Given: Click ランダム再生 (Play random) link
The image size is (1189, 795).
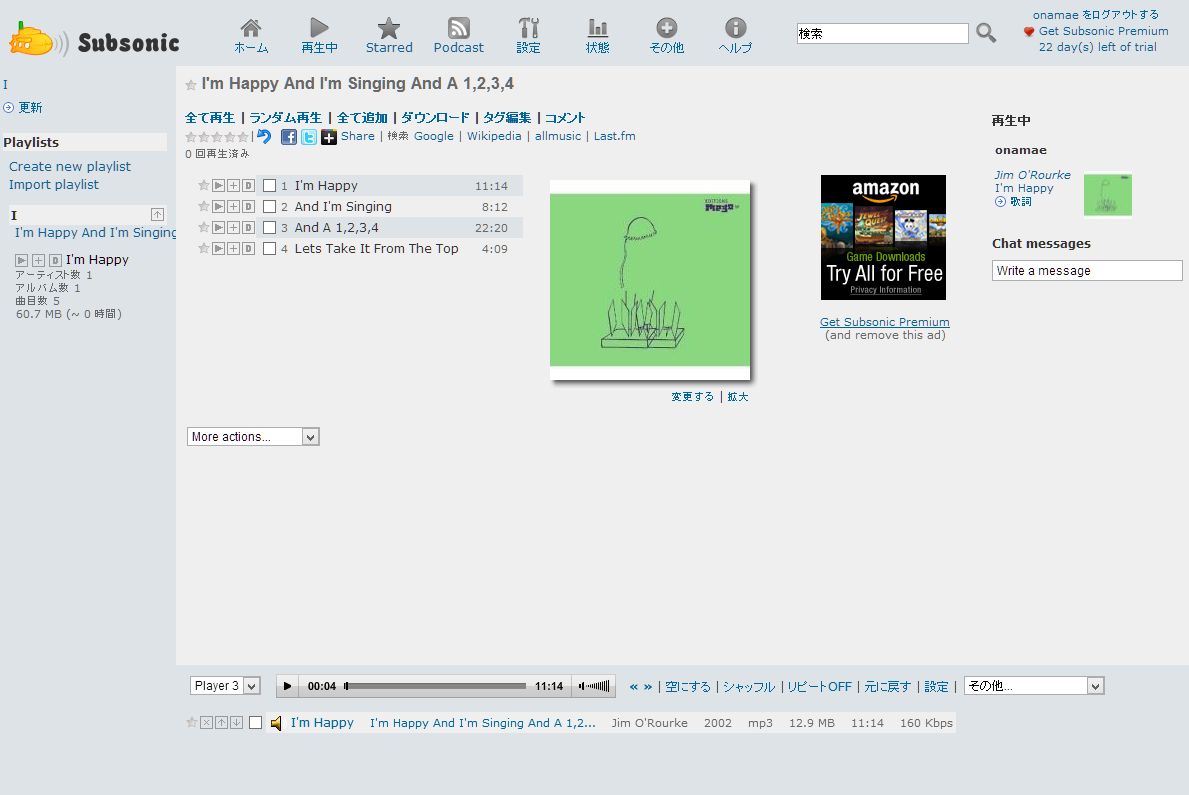Looking at the screenshot, I should [286, 118].
